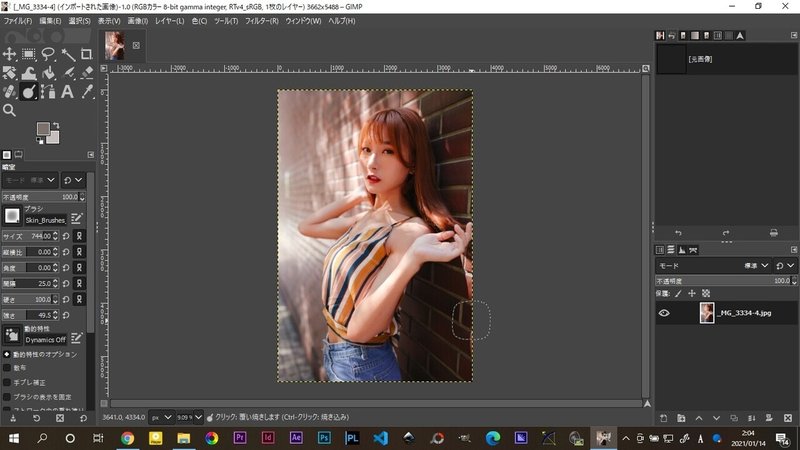Select the Warp Transform tool
This screenshot has width=800, height=450.
click(x=29, y=73)
